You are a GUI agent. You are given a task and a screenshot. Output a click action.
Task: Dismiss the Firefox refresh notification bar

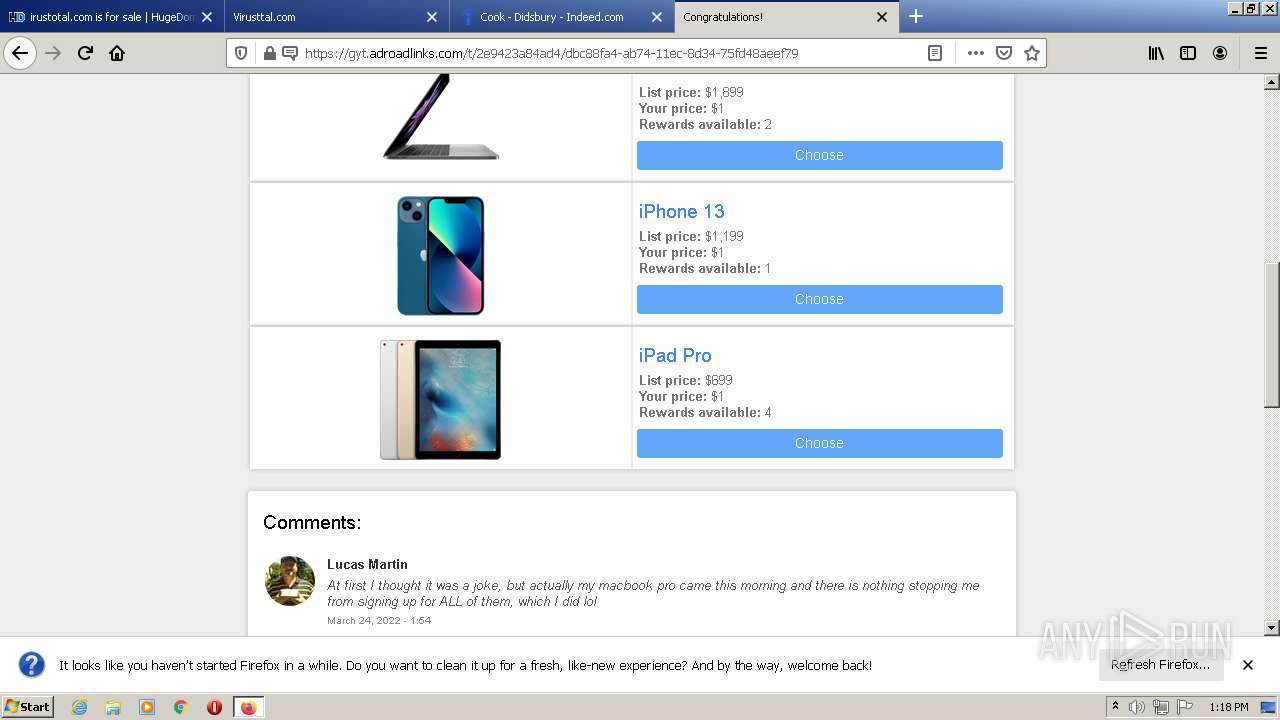point(1247,665)
